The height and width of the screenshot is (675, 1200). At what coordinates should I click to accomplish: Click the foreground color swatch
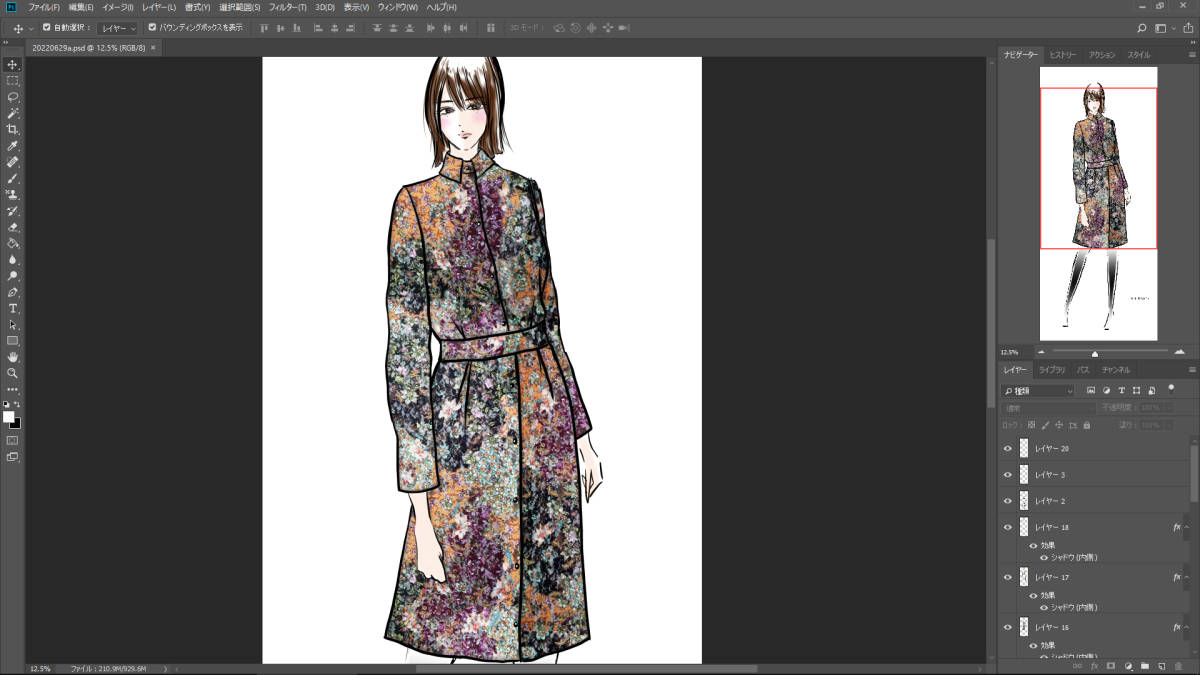[9, 417]
